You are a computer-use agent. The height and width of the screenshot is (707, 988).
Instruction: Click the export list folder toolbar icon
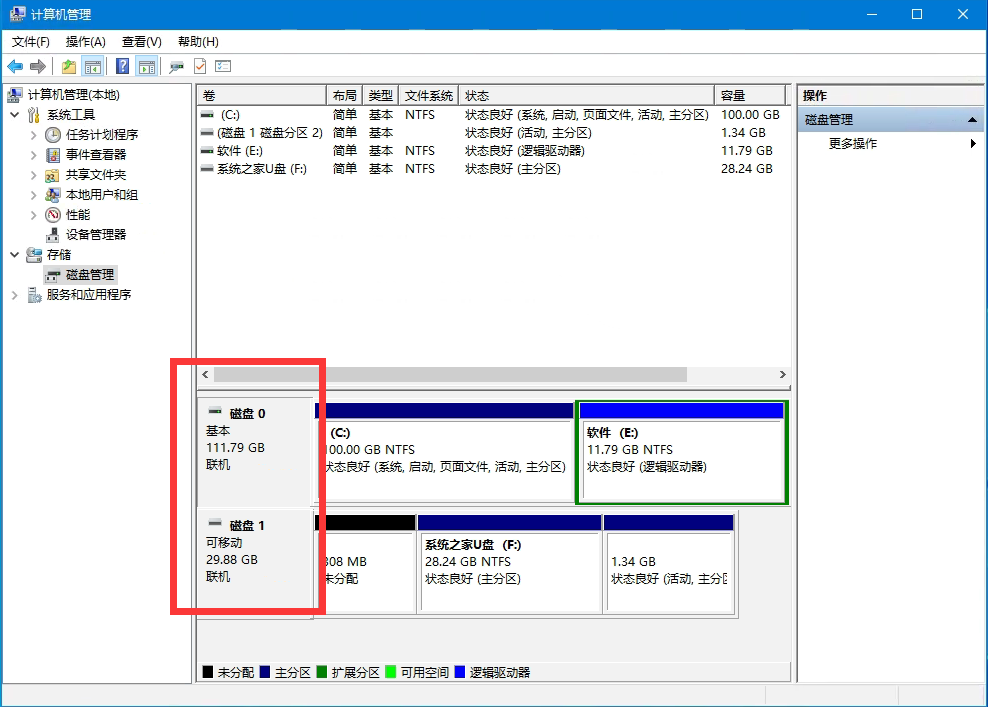pyautogui.click(x=67, y=66)
